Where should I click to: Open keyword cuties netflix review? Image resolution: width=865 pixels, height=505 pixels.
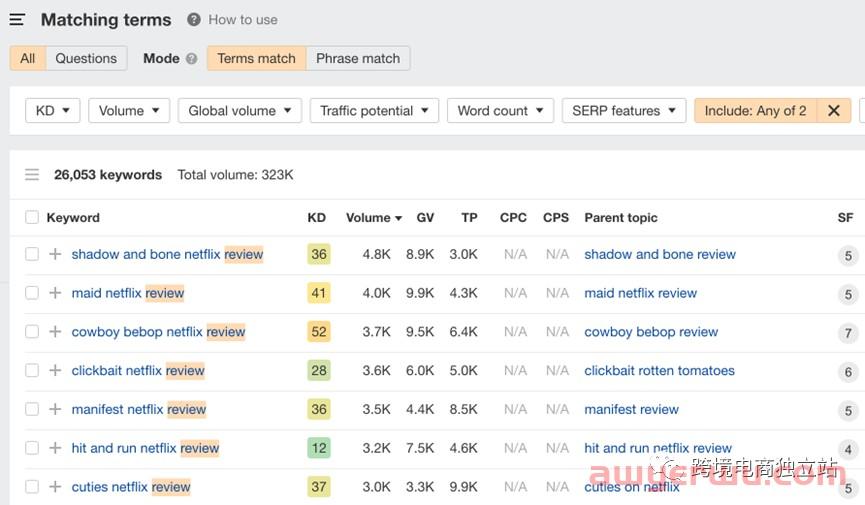[x=131, y=486]
